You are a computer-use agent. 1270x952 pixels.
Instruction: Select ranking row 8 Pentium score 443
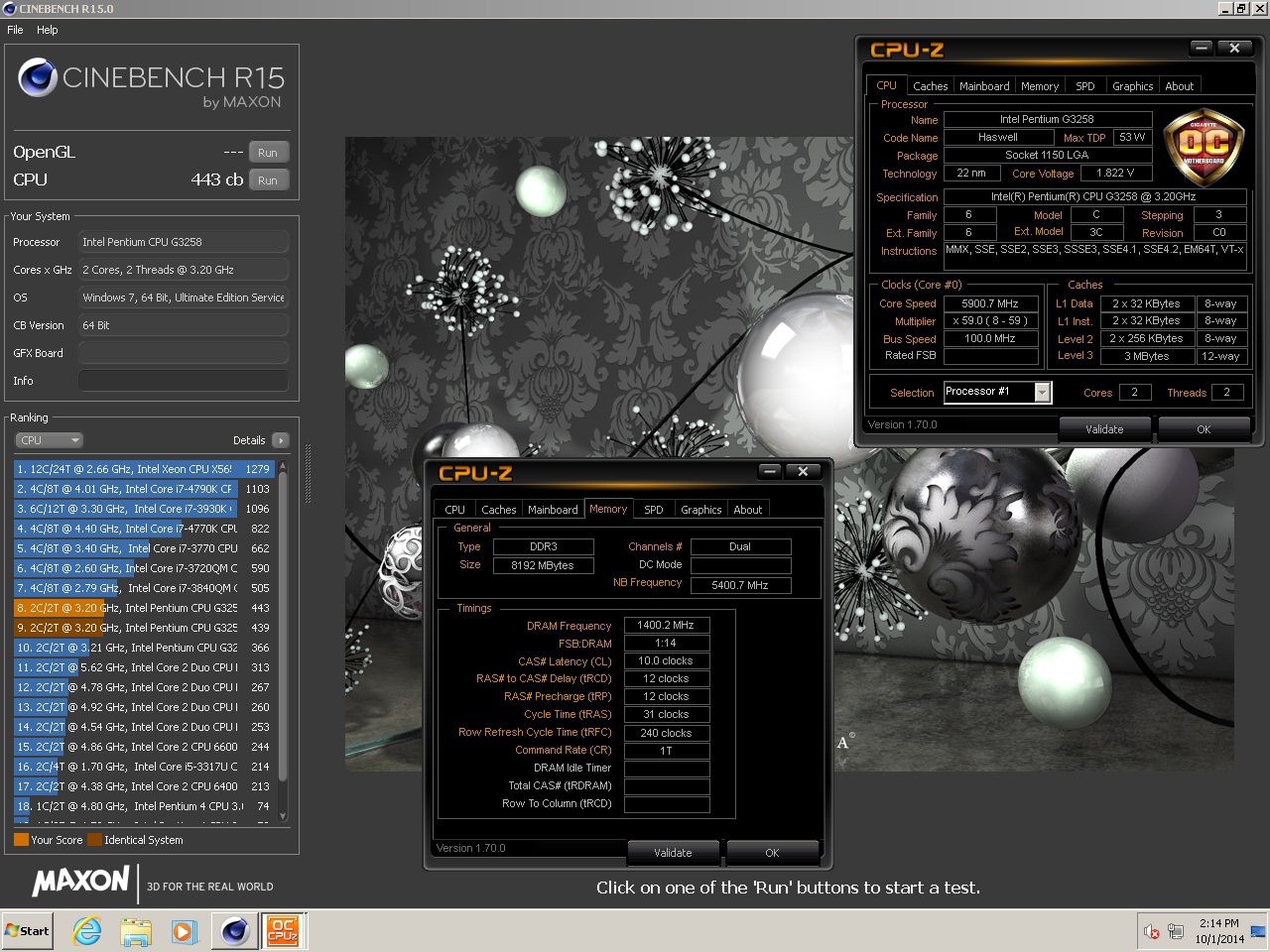(x=144, y=608)
